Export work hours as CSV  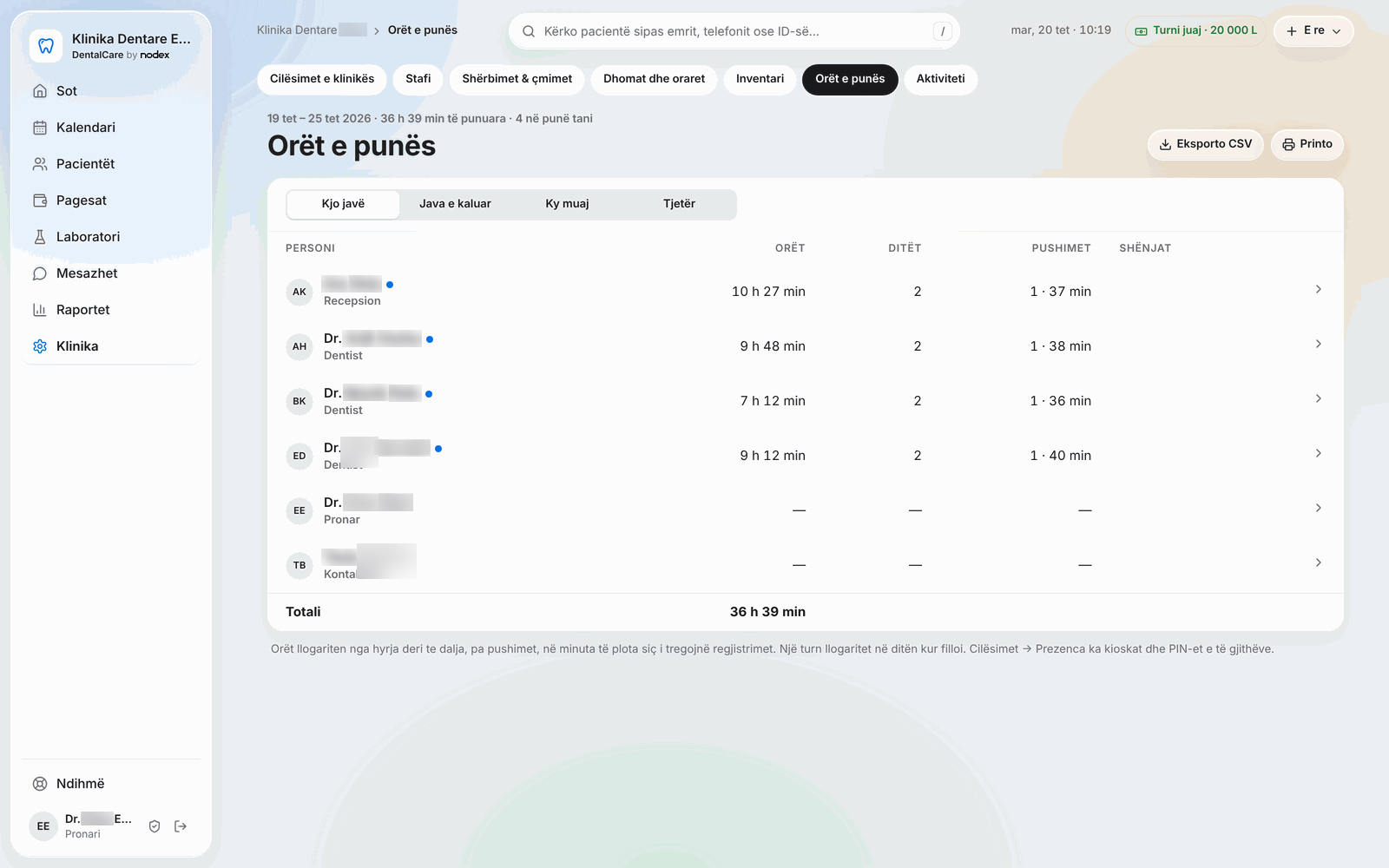click(x=1206, y=144)
